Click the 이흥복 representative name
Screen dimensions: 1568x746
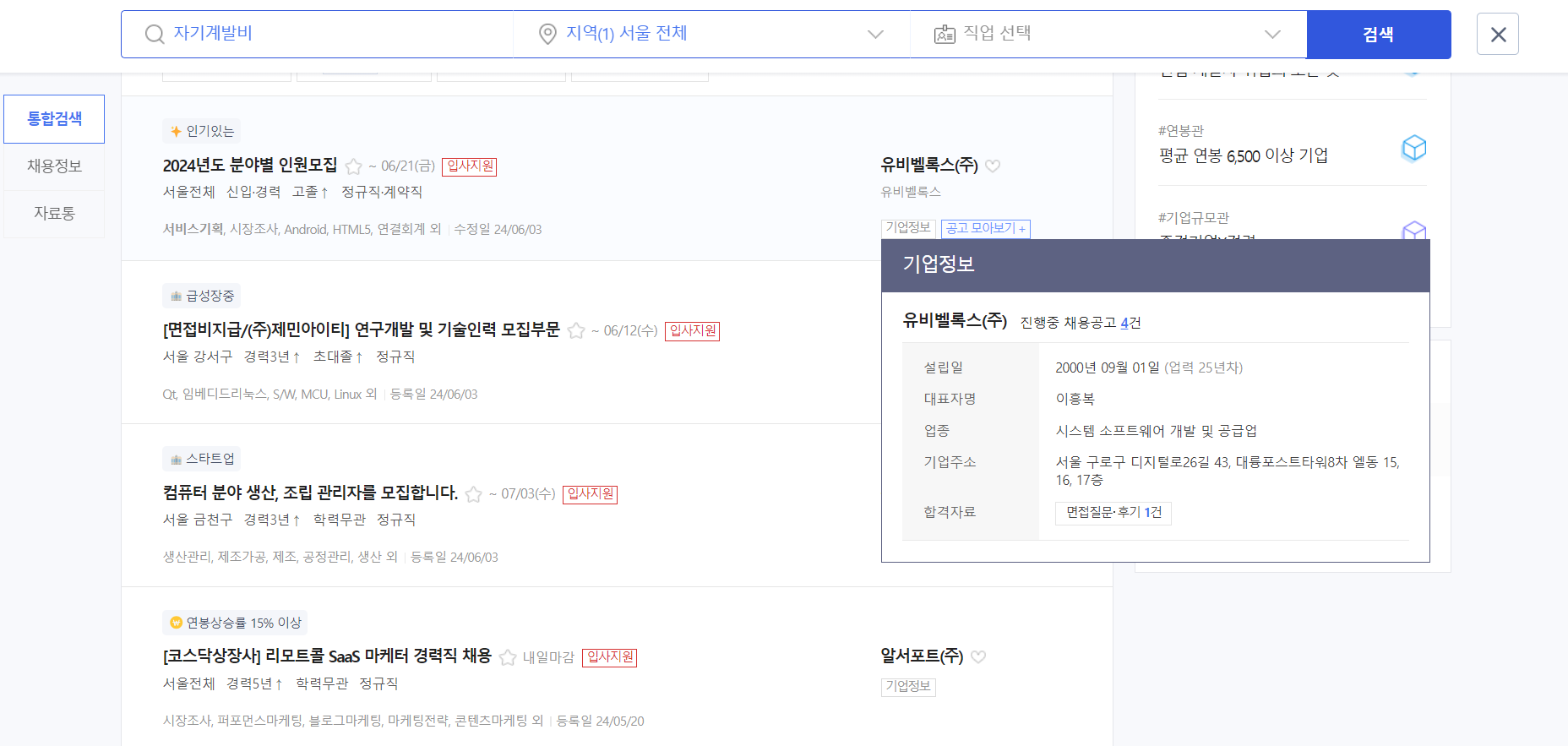1075,399
